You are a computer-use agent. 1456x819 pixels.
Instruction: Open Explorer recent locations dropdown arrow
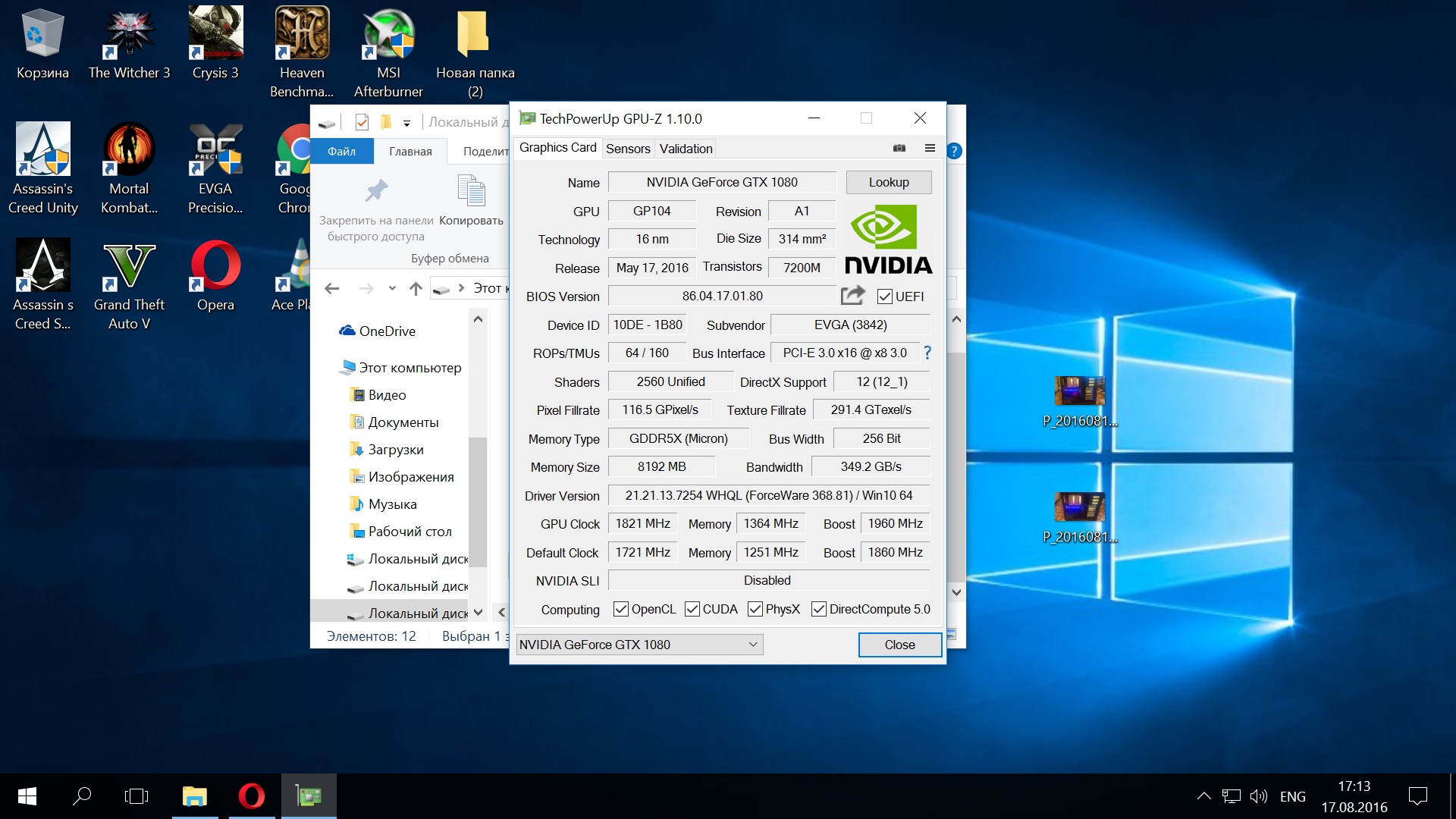(392, 288)
